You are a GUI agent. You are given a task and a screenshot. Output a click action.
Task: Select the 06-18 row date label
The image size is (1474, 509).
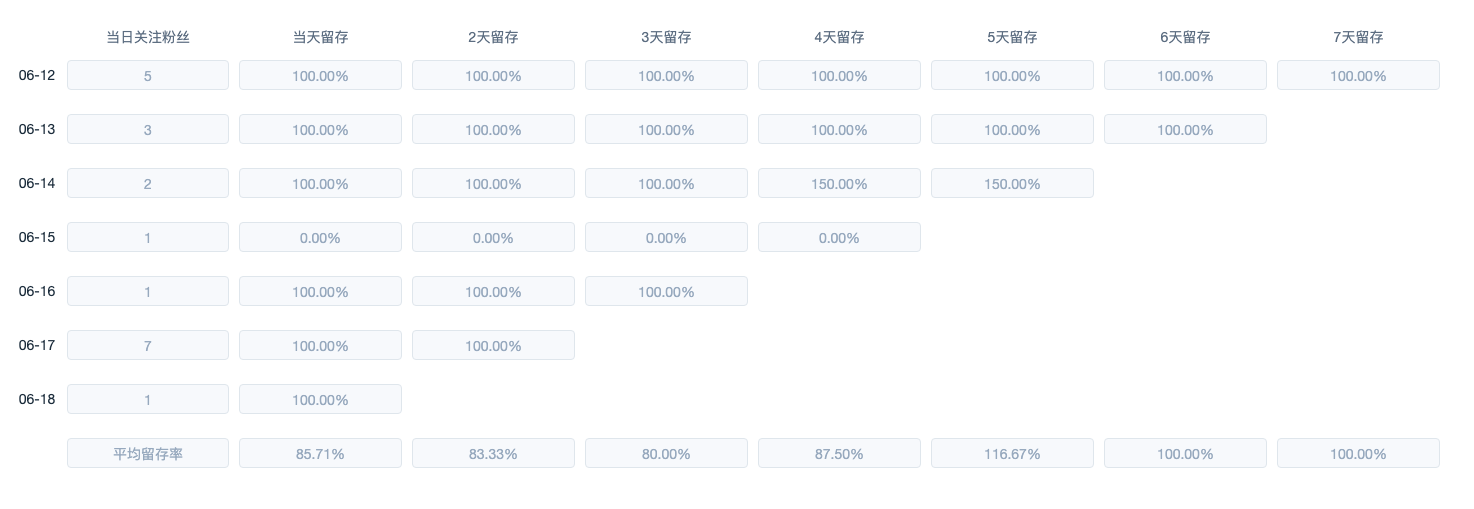tap(37, 399)
